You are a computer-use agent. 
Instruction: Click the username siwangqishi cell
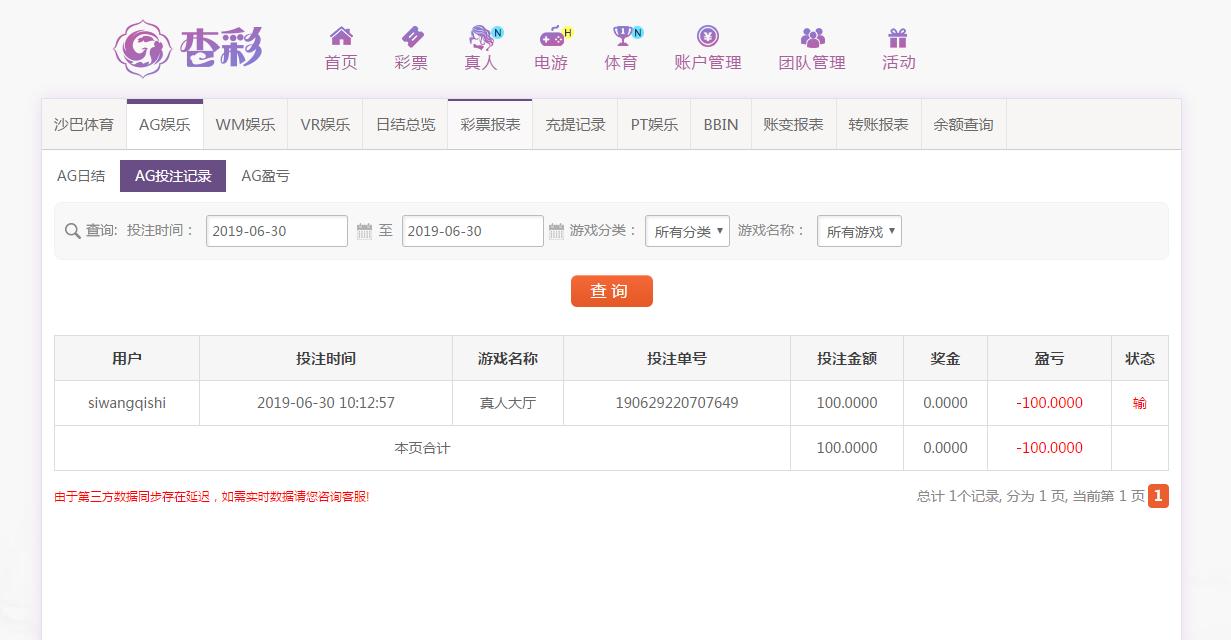click(x=127, y=403)
